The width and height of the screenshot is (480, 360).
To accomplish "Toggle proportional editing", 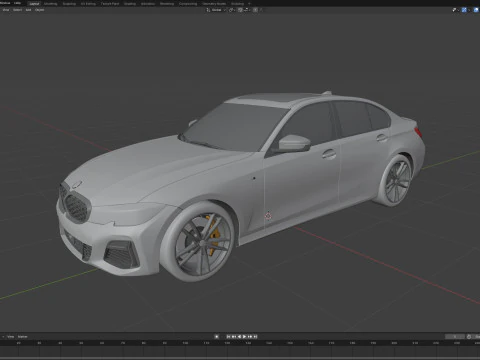I will 255,10.
